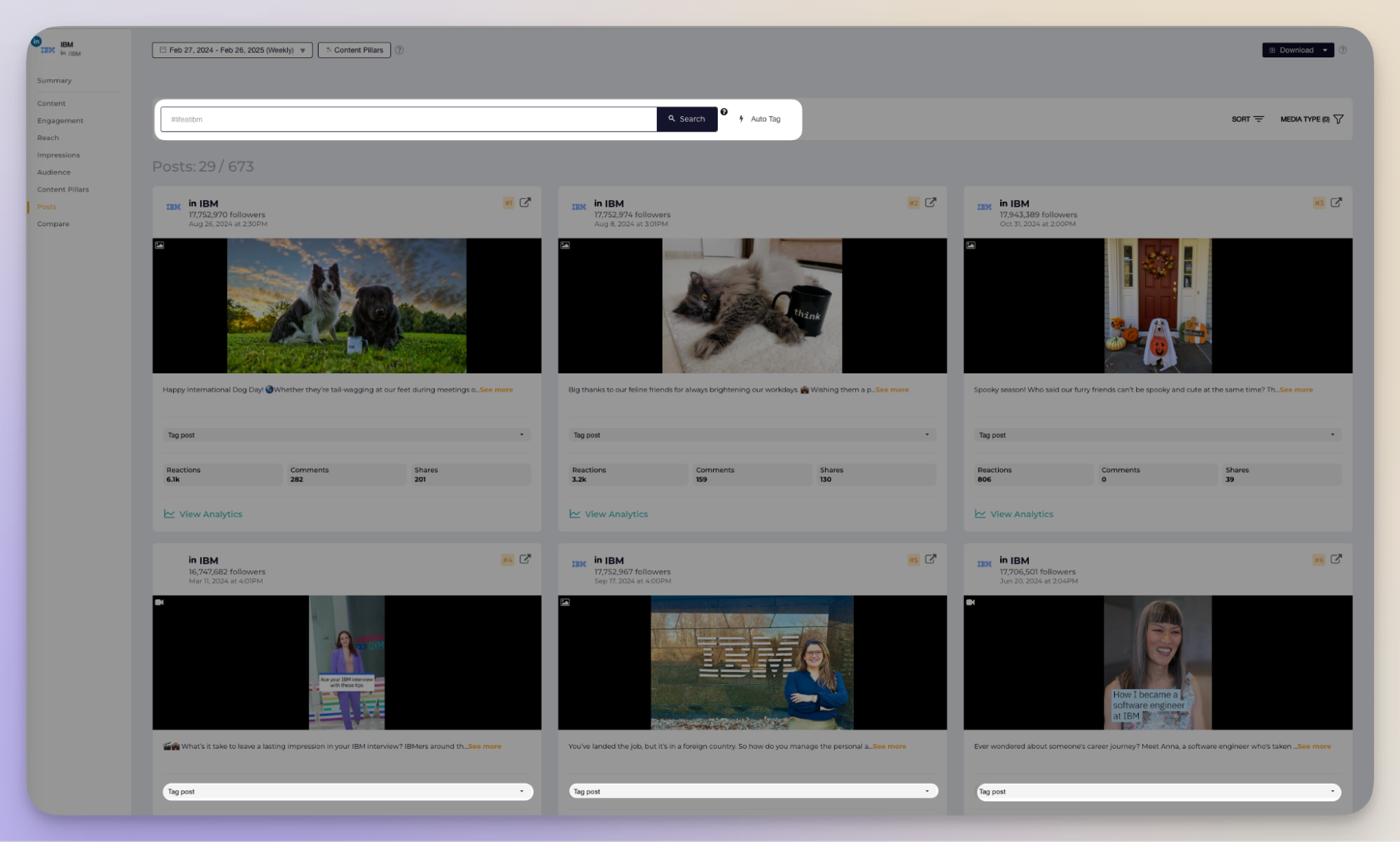Click the Content Pillars button in top bar
The width and height of the screenshot is (1400, 842).
(x=354, y=50)
